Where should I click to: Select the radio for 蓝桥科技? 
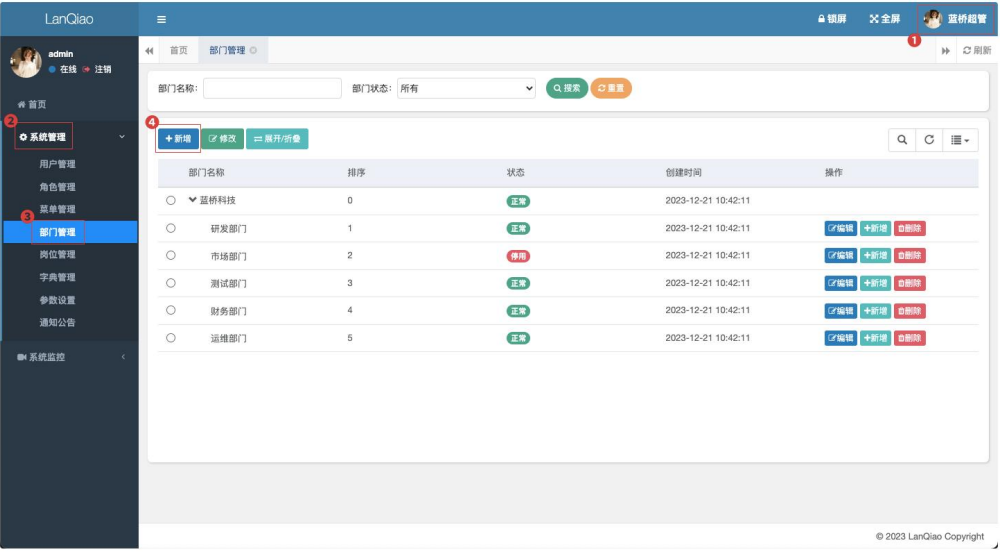(x=171, y=200)
